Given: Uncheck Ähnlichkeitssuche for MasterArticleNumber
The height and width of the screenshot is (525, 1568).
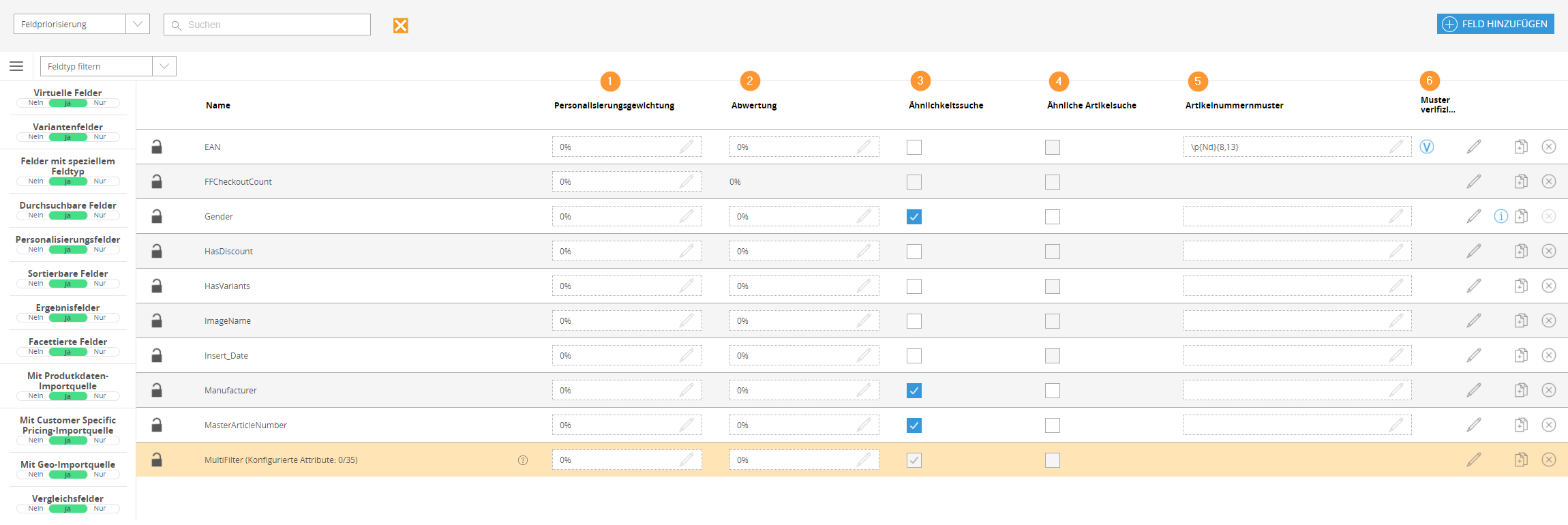Looking at the screenshot, I should coord(914,425).
